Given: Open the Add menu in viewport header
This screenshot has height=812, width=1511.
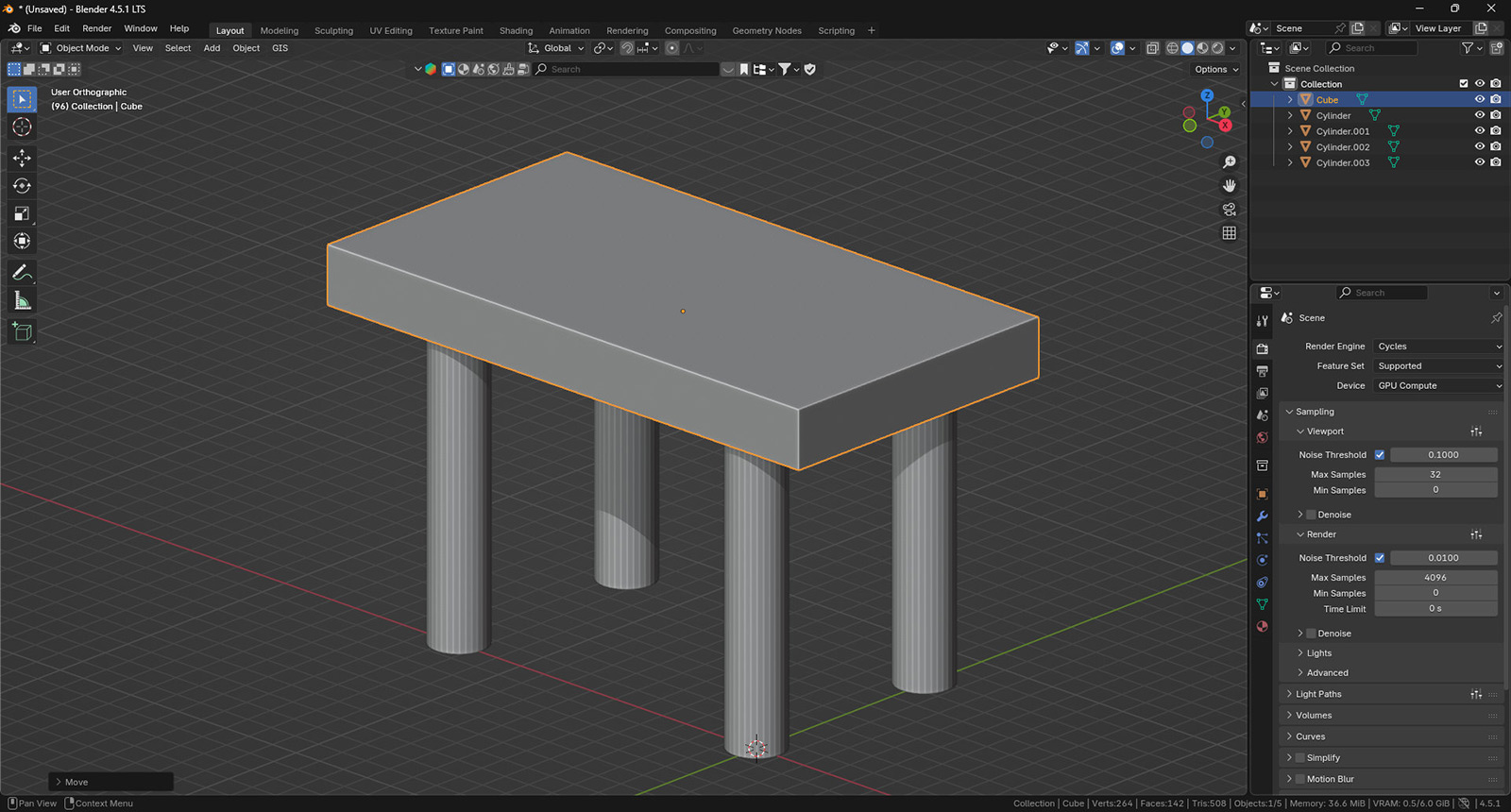Looking at the screenshot, I should click(x=212, y=48).
